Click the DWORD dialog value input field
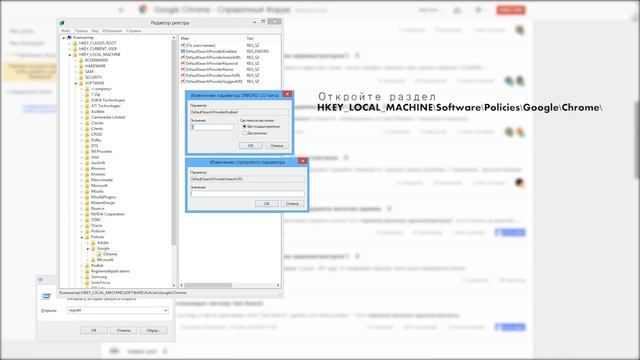The width and height of the screenshot is (640, 360). [213, 127]
